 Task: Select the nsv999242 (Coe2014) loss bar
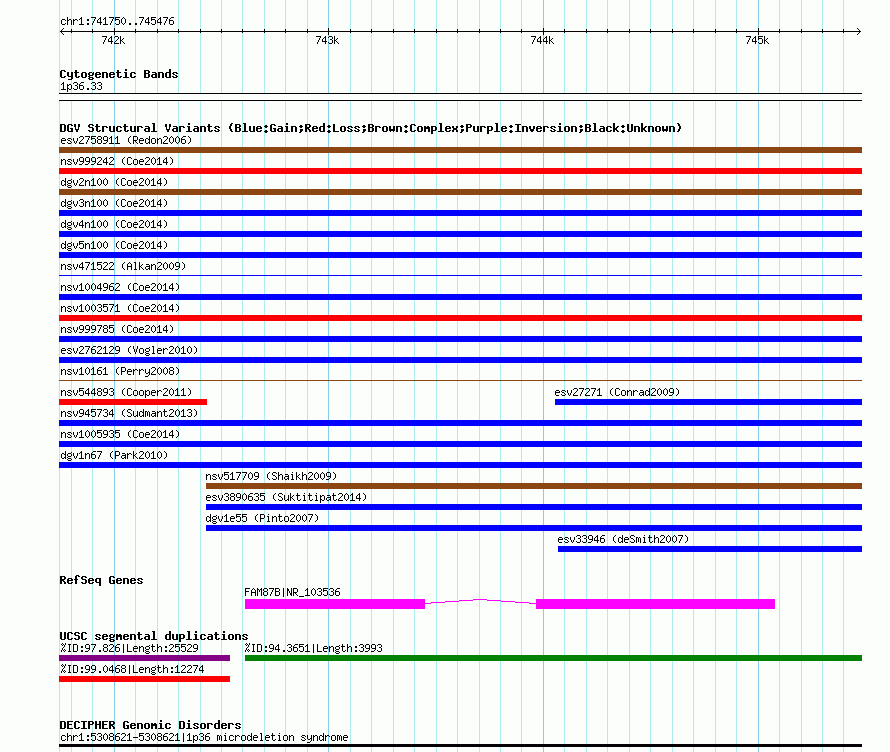[x=460, y=171]
